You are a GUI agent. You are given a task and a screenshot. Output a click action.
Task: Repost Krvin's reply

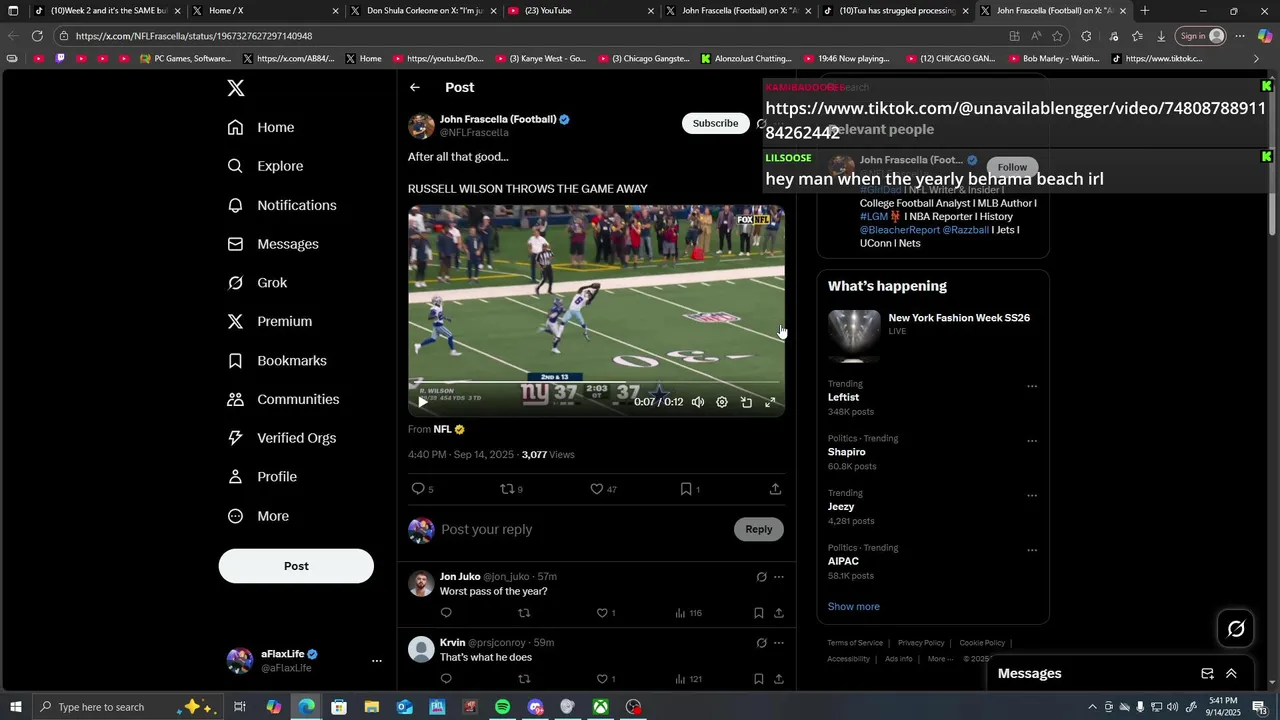point(524,679)
